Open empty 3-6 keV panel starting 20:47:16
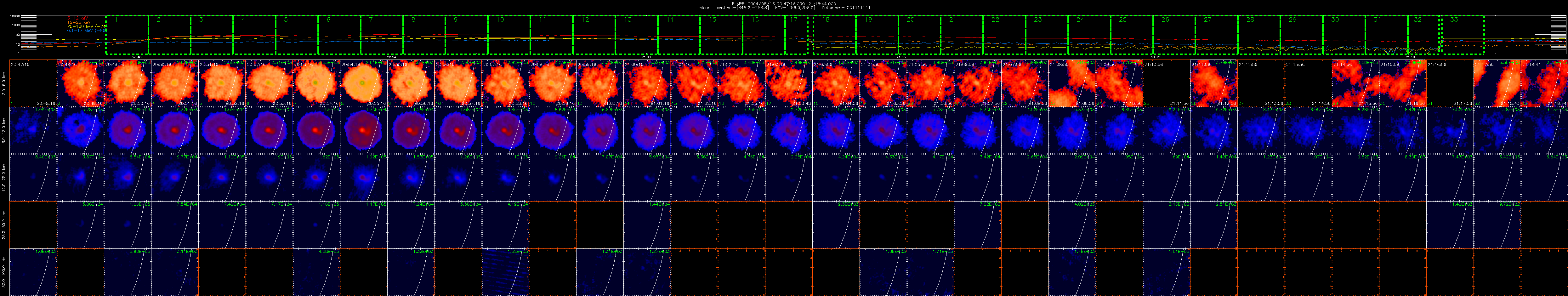The height and width of the screenshot is (296, 1568). (x=33, y=83)
